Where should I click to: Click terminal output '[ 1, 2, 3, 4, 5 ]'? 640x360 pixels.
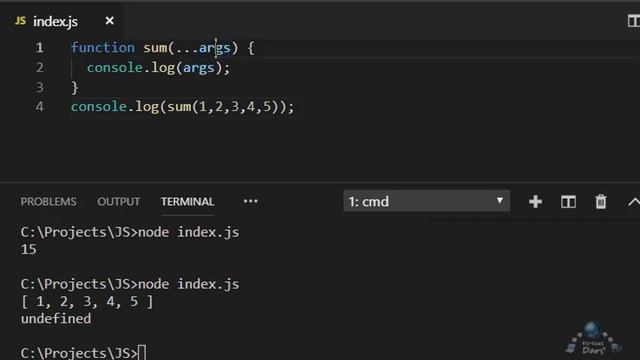click(x=87, y=302)
